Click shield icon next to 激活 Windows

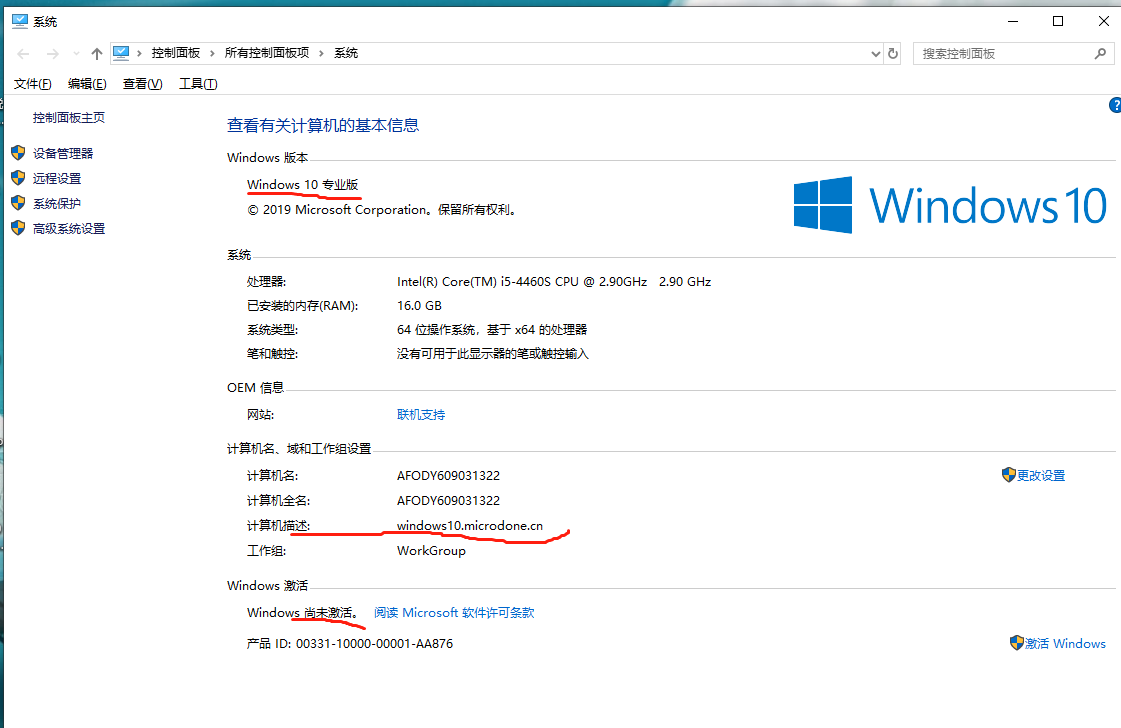1017,643
